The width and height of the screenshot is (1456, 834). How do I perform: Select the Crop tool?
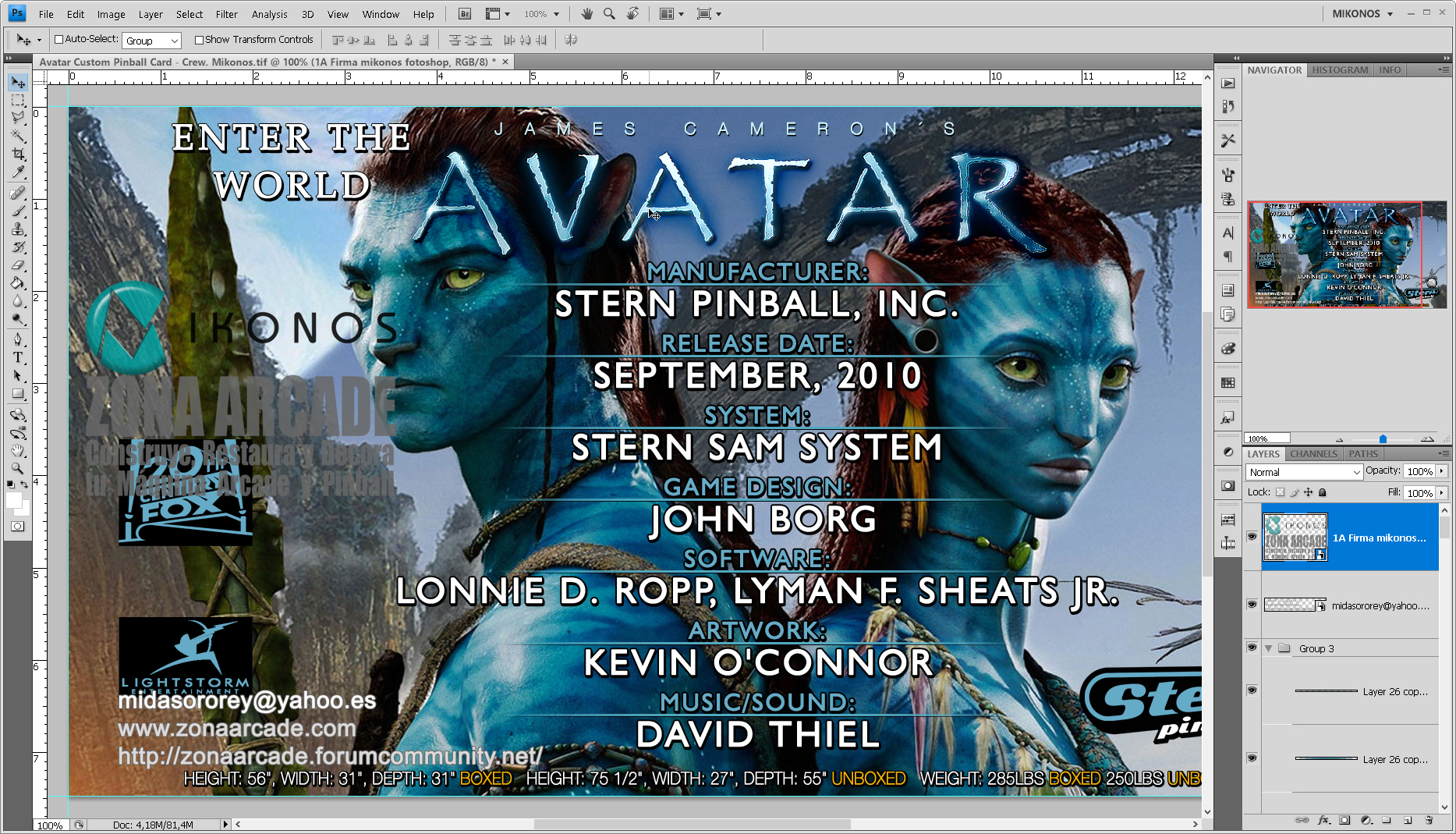coord(17,153)
